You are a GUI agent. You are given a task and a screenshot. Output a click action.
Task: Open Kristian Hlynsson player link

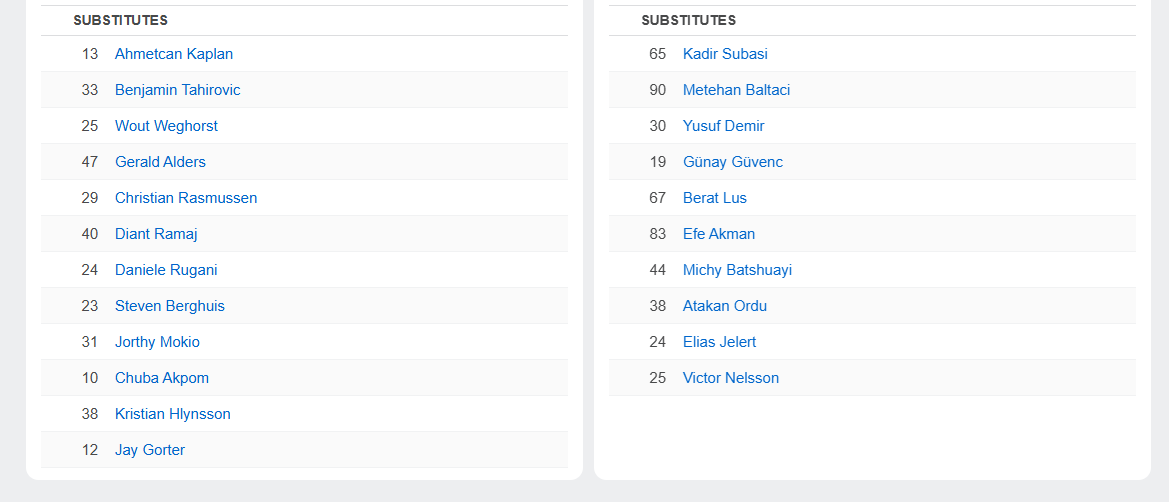click(x=173, y=414)
